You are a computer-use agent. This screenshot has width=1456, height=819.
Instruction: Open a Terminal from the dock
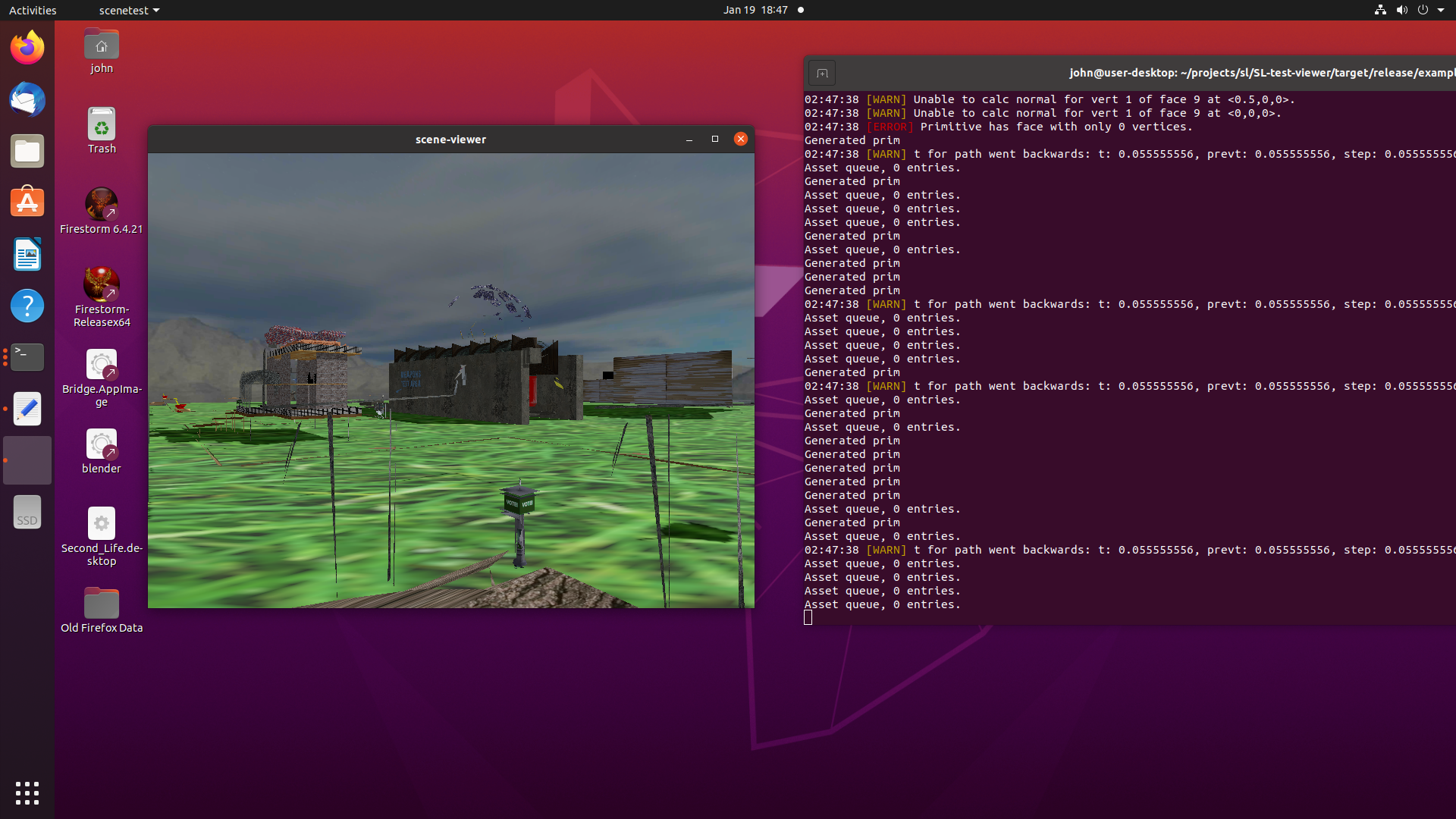coord(27,356)
